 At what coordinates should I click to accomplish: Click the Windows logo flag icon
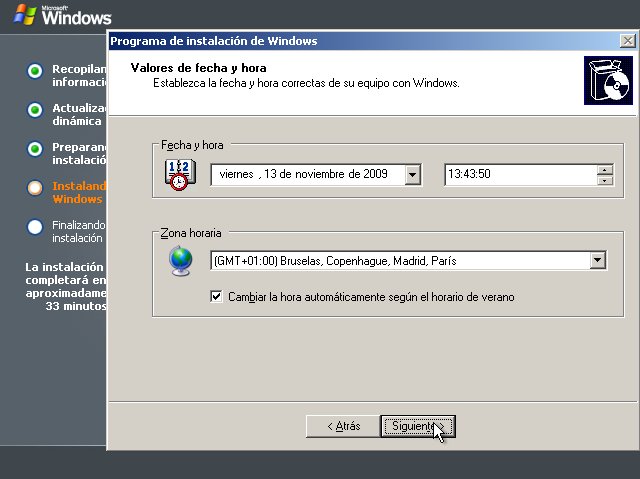coord(24,15)
